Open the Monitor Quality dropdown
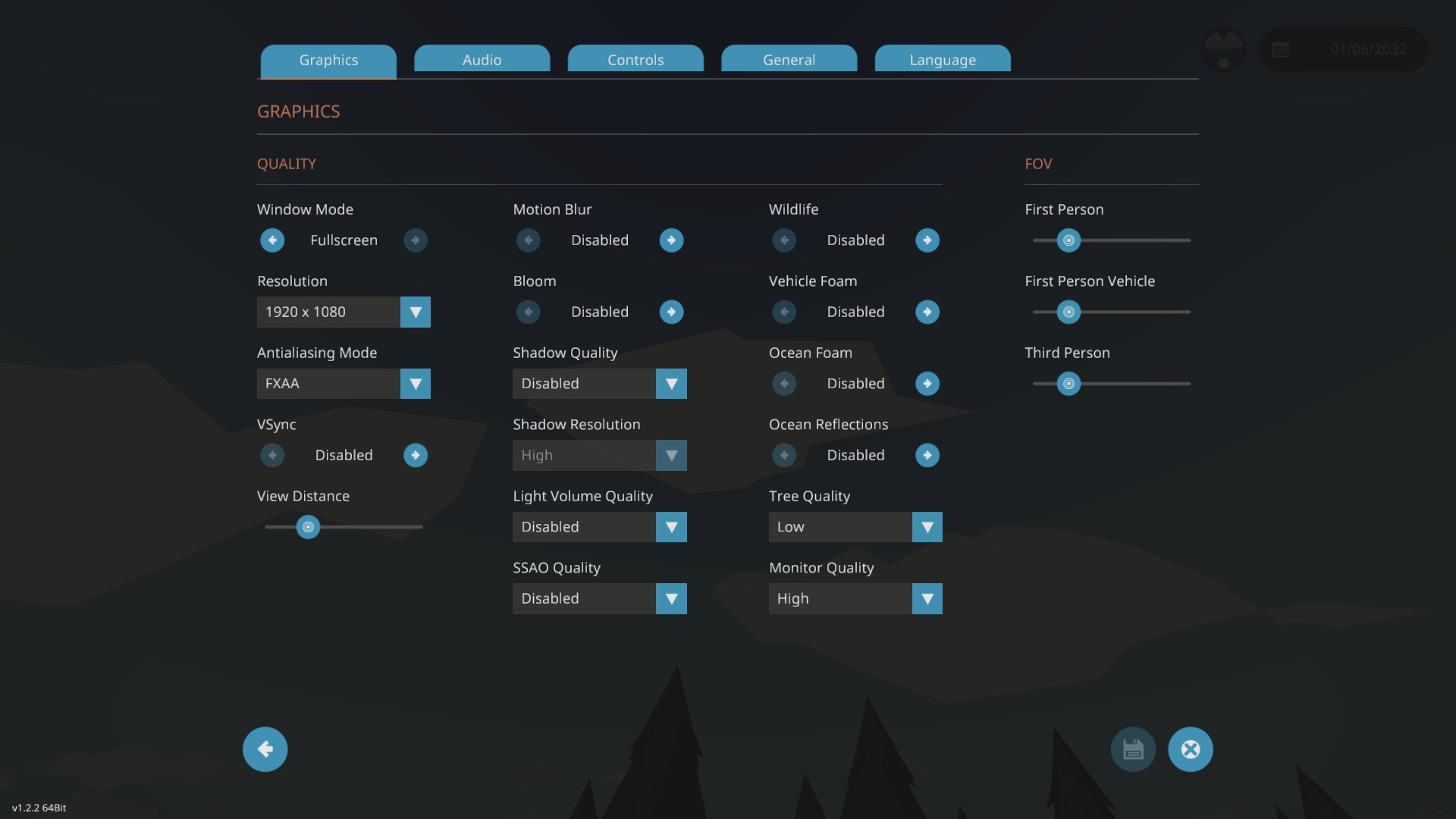Image resolution: width=1456 pixels, height=819 pixels. click(927, 598)
